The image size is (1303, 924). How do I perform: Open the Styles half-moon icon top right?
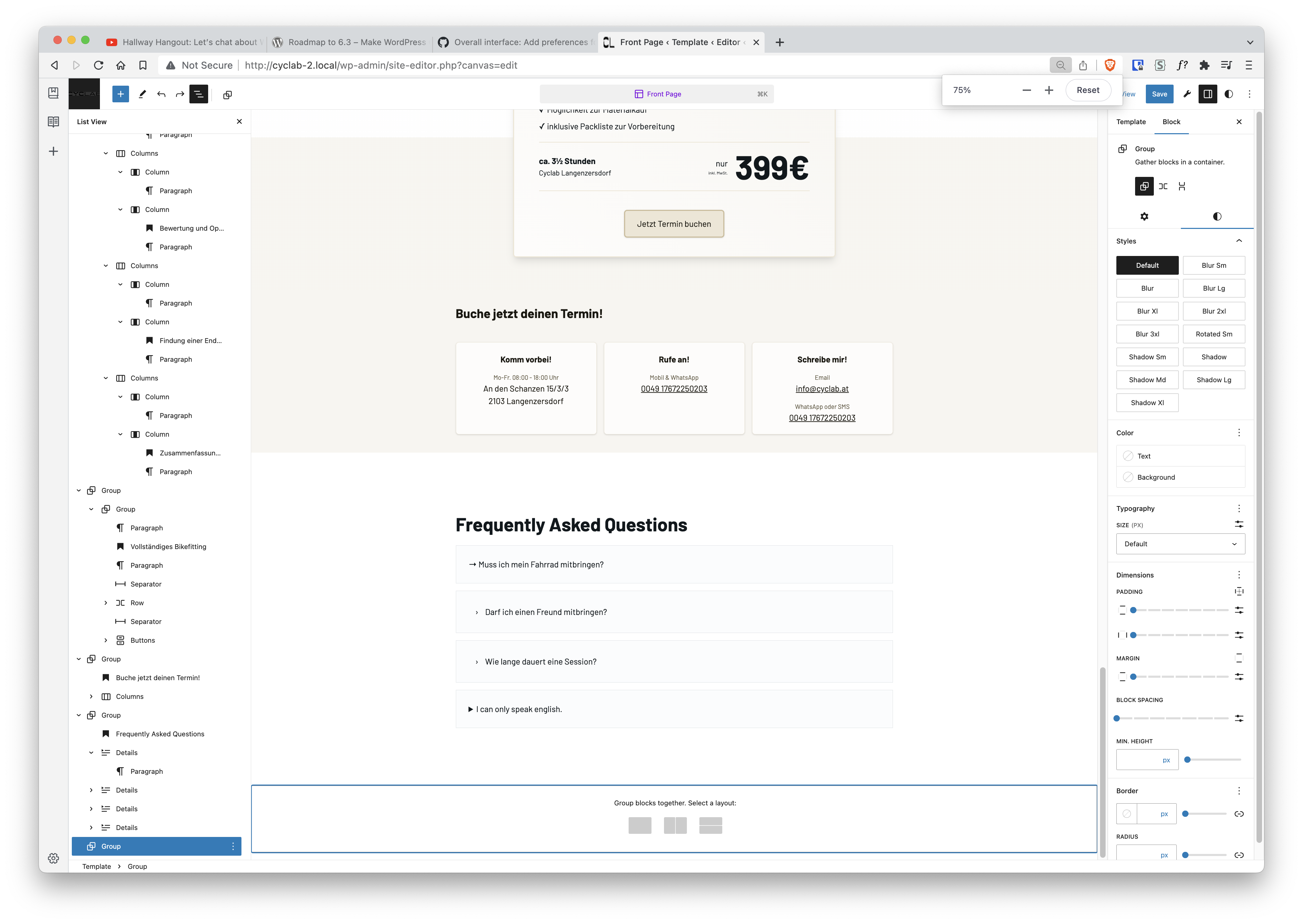point(1229,94)
